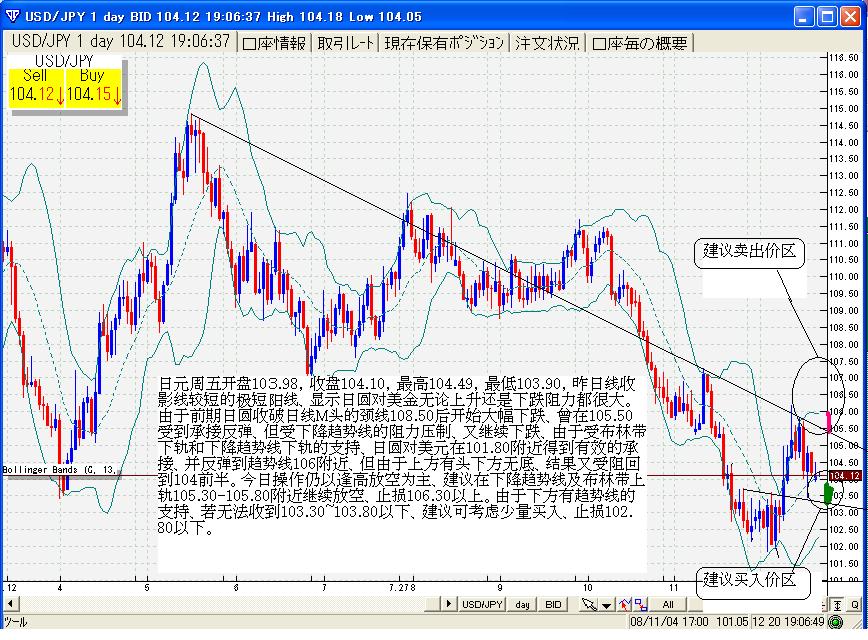Toggle the All display button
The height and width of the screenshot is (640, 868).
(668, 605)
